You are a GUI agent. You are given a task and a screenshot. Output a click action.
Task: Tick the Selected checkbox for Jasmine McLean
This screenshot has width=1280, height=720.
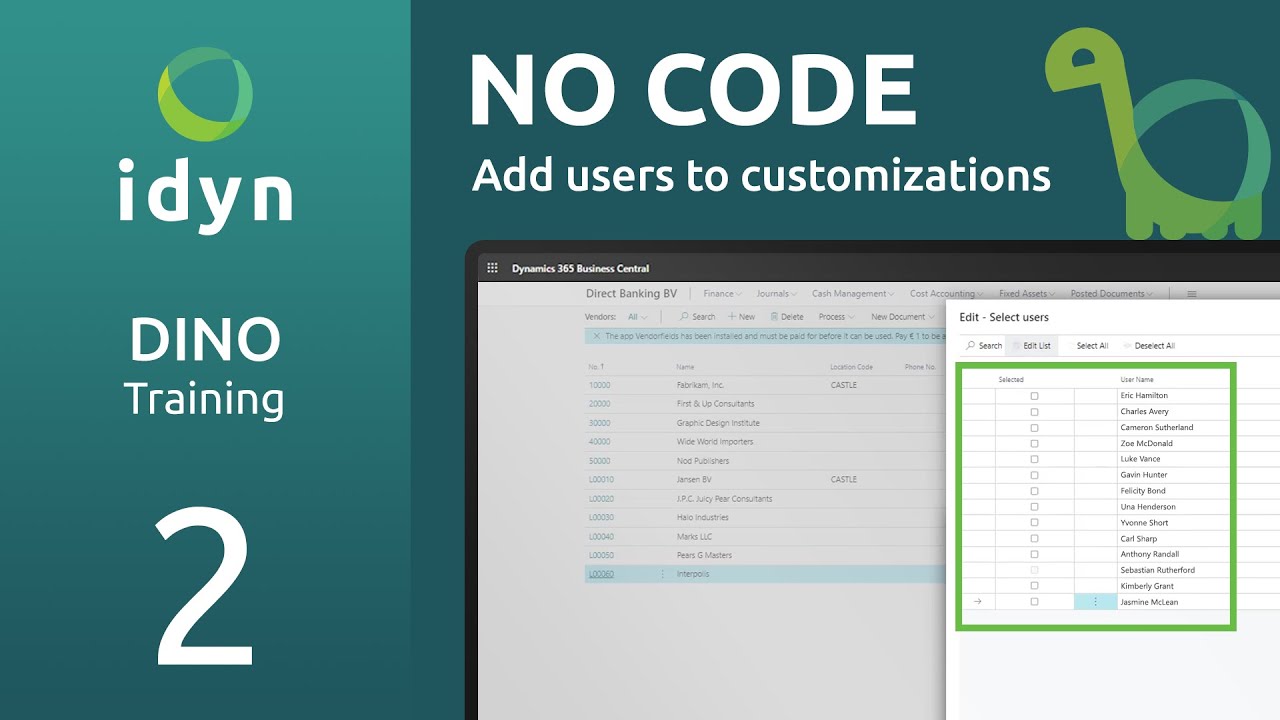coord(1034,602)
